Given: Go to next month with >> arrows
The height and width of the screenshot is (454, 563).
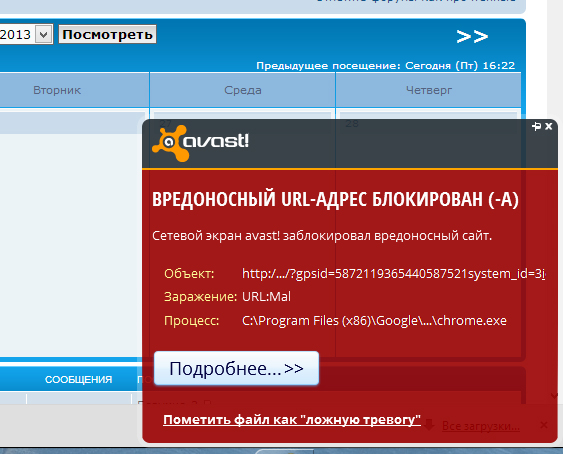Looking at the screenshot, I should 472,36.
